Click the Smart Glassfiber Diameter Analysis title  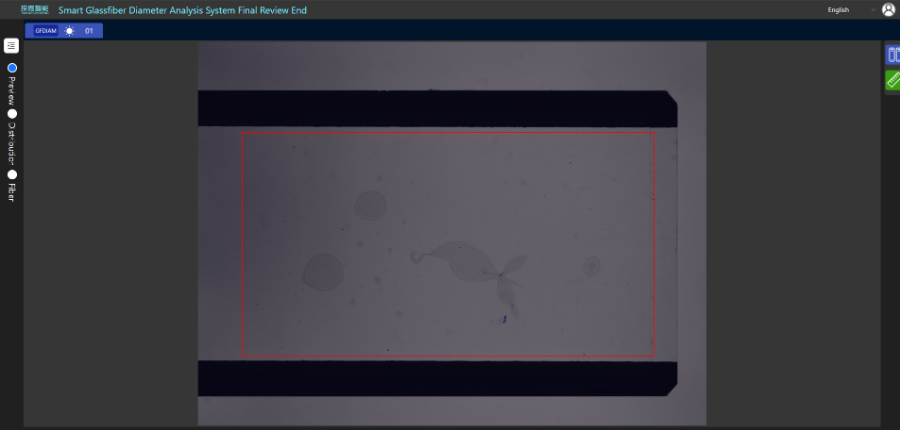(182, 10)
